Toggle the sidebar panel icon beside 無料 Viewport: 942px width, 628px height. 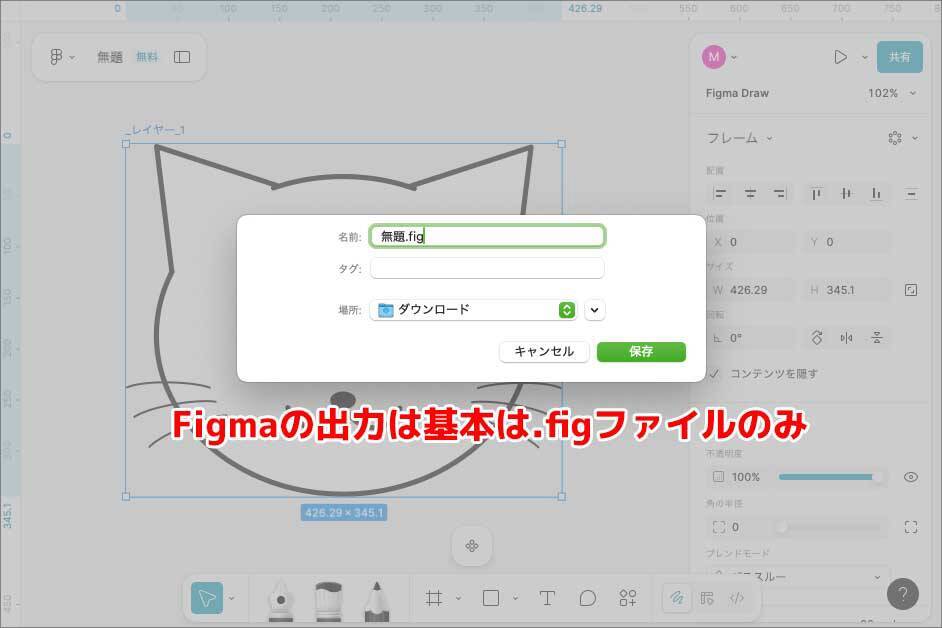click(182, 57)
